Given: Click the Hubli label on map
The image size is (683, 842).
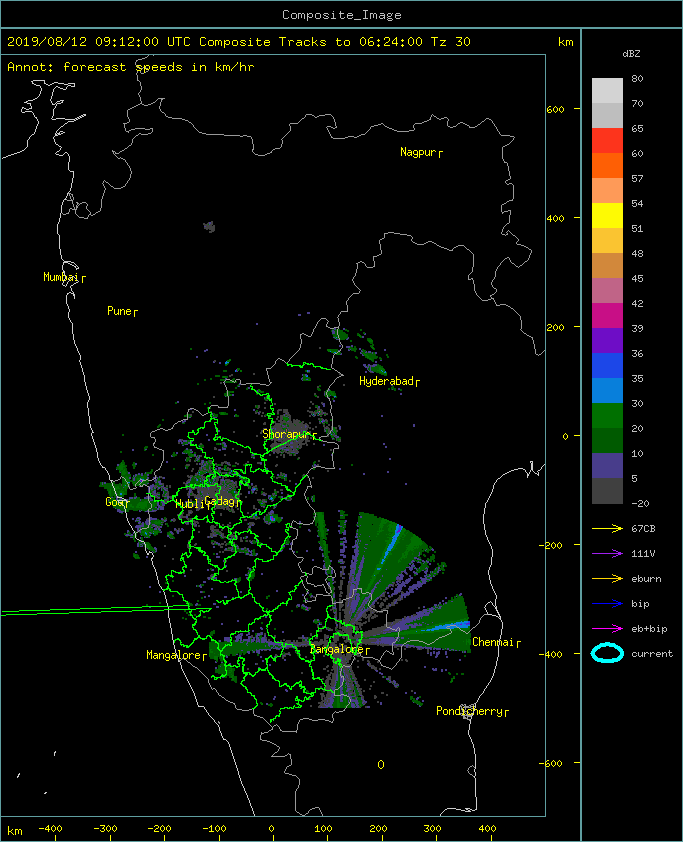Looking at the screenshot, I should click(192, 504).
